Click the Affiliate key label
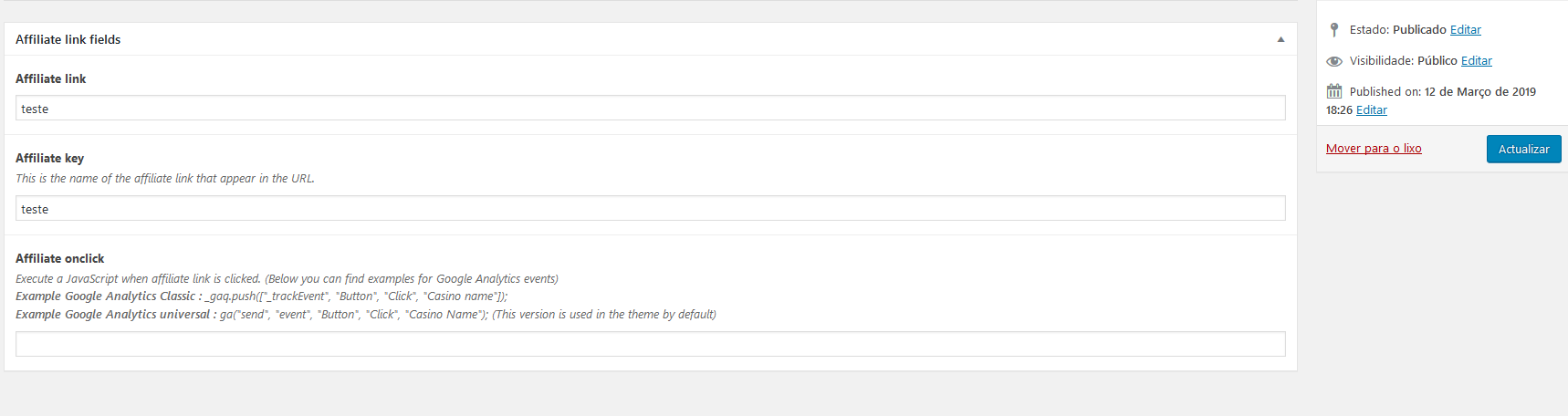Viewport: 1568px width, 416px height. [x=50, y=158]
